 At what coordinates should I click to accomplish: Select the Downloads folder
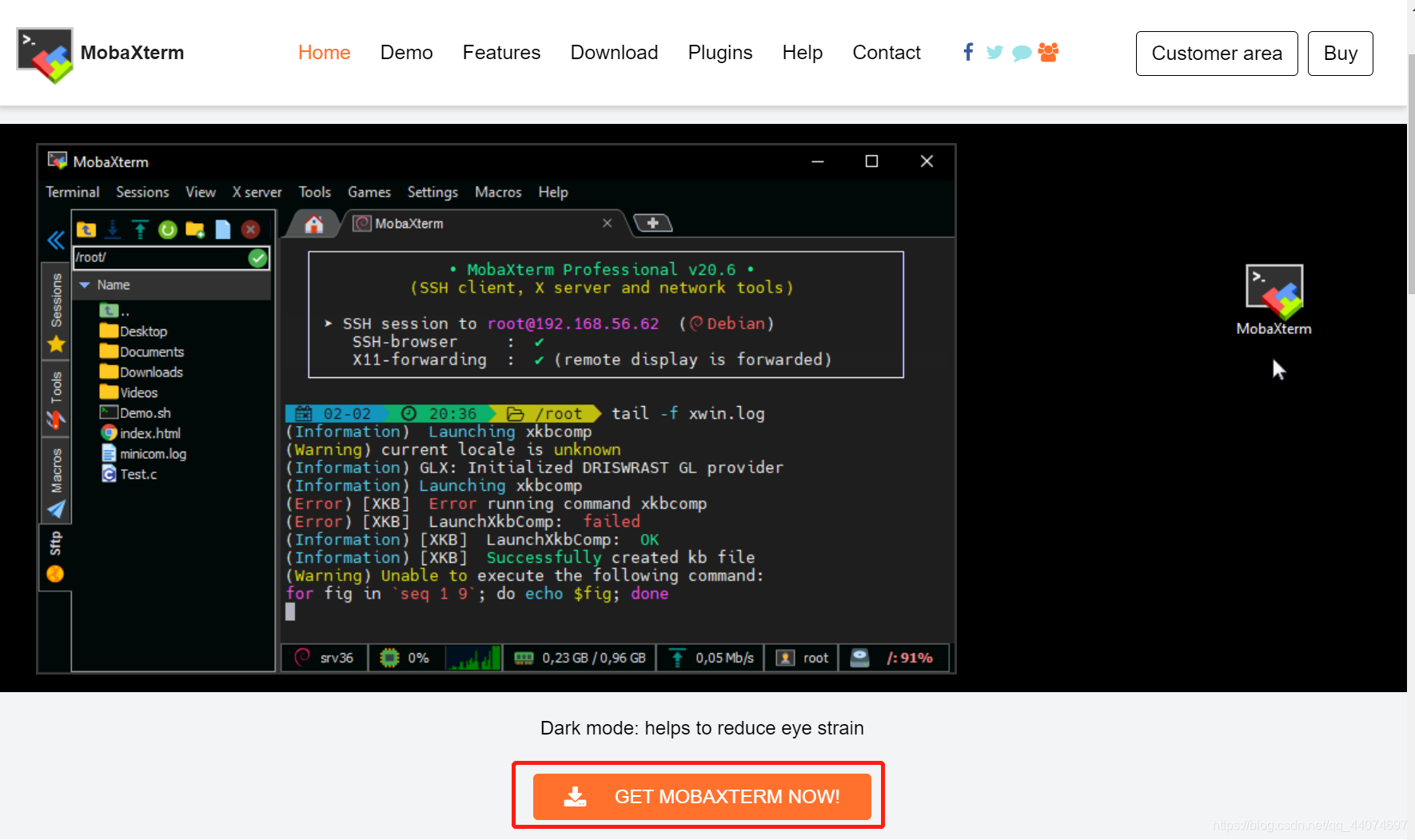[x=141, y=372]
